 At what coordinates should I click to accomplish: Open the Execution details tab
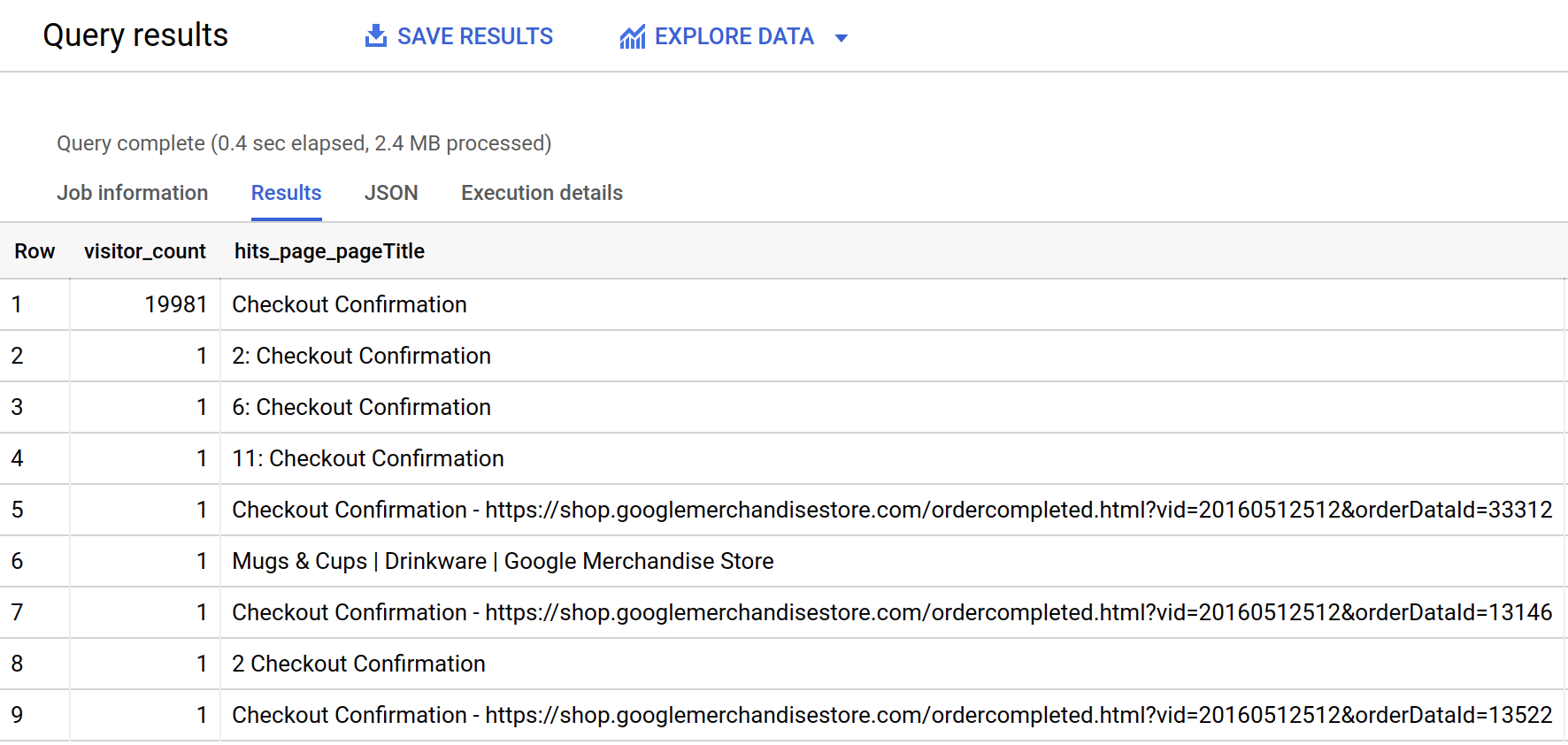(x=542, y=193)
